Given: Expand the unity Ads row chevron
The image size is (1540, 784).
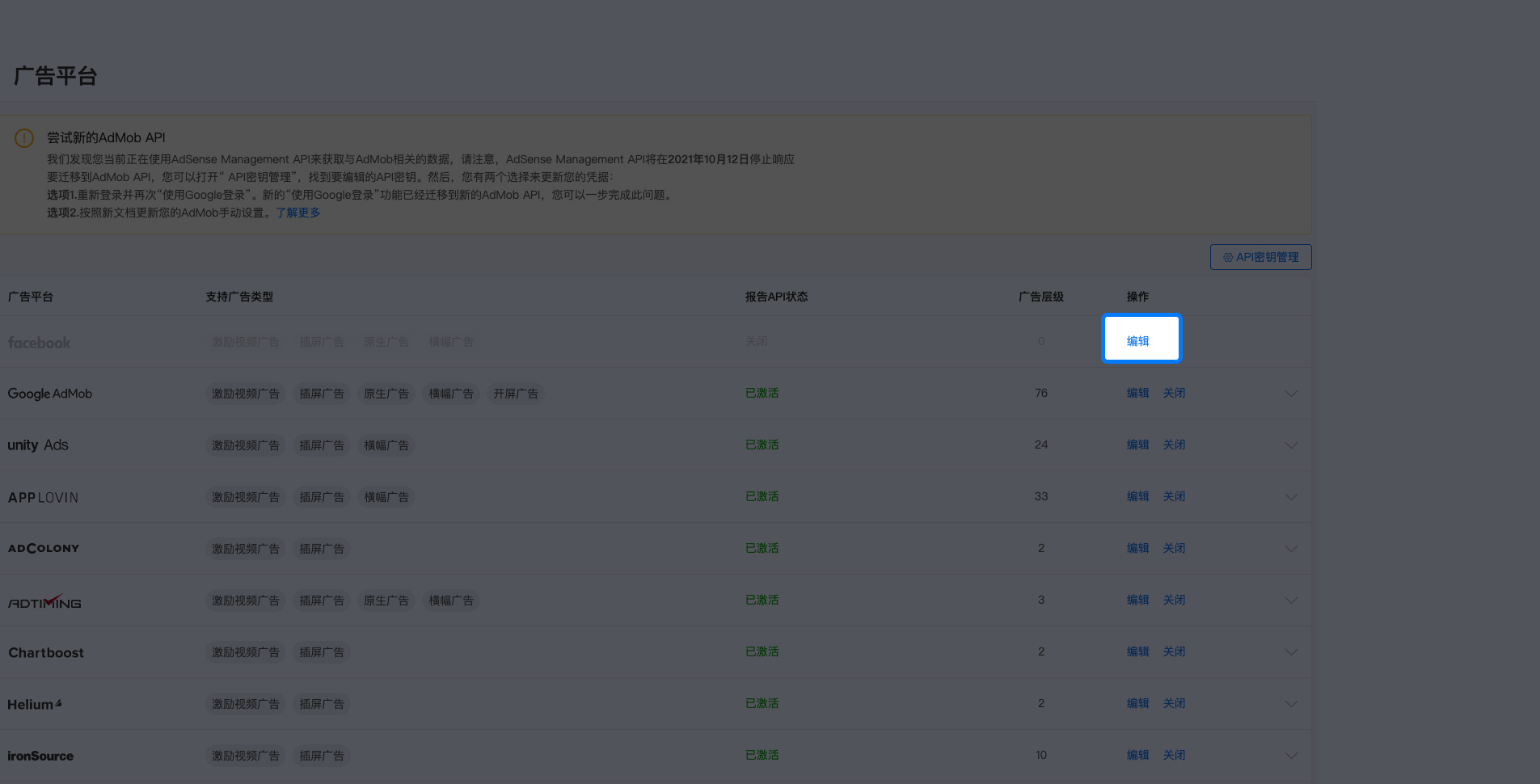Looking at the screenshot, I should (x=1291, y=445).
